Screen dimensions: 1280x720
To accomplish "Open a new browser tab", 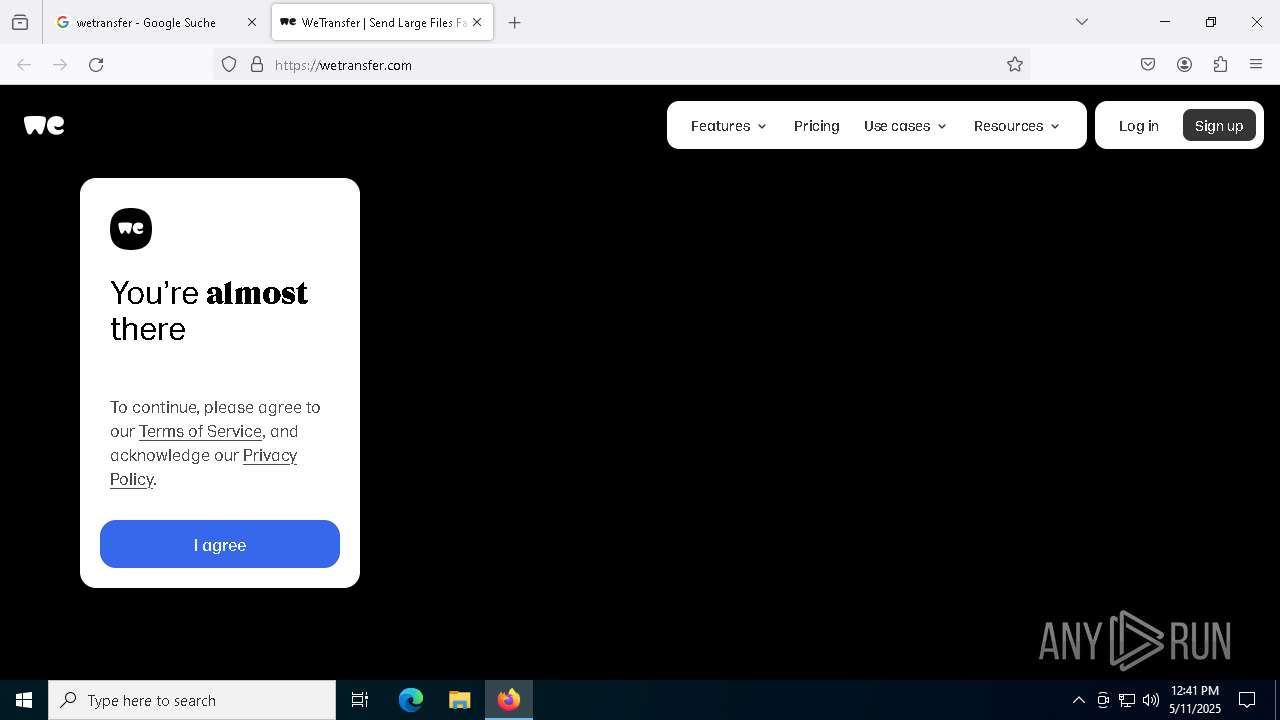I will tap(515, 22).
